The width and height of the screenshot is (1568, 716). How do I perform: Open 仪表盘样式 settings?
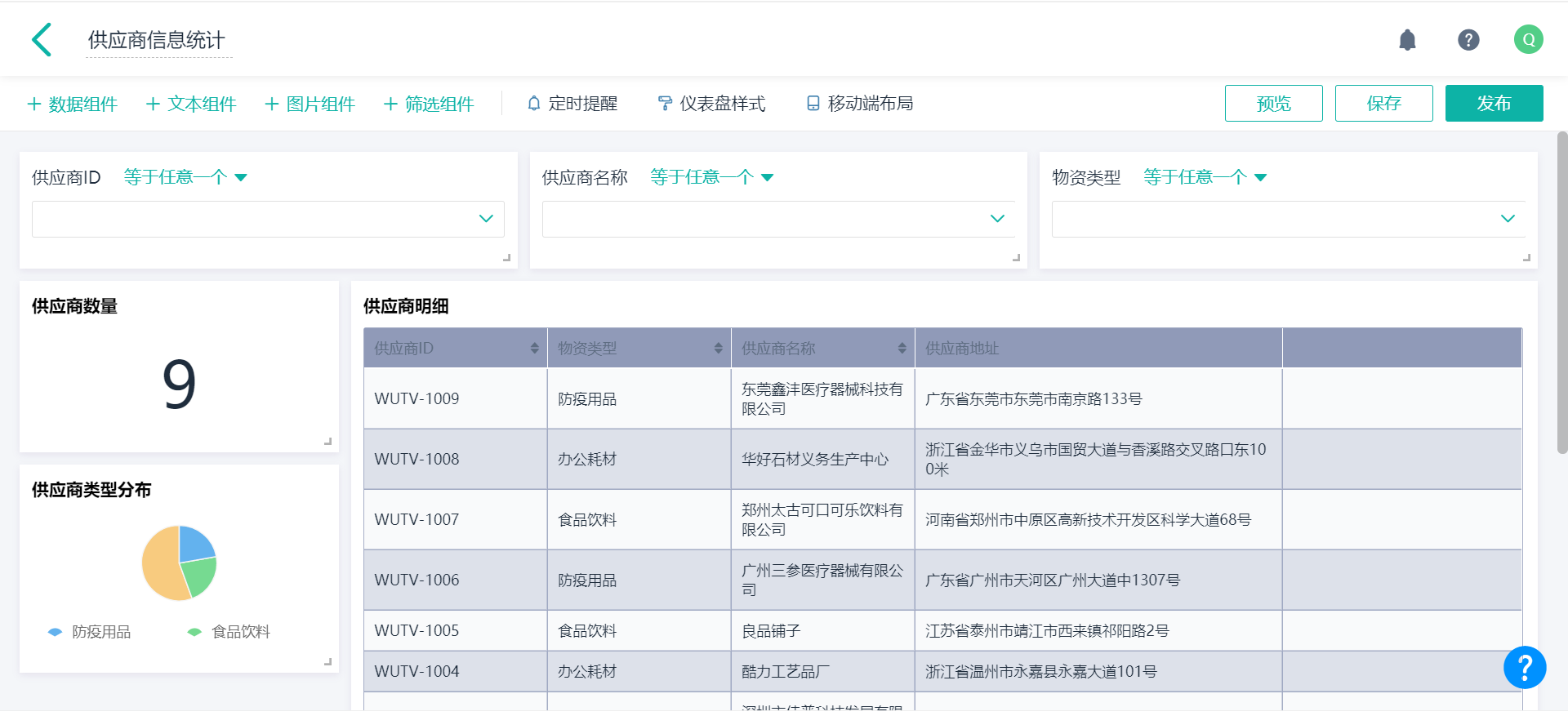[711, 104]
